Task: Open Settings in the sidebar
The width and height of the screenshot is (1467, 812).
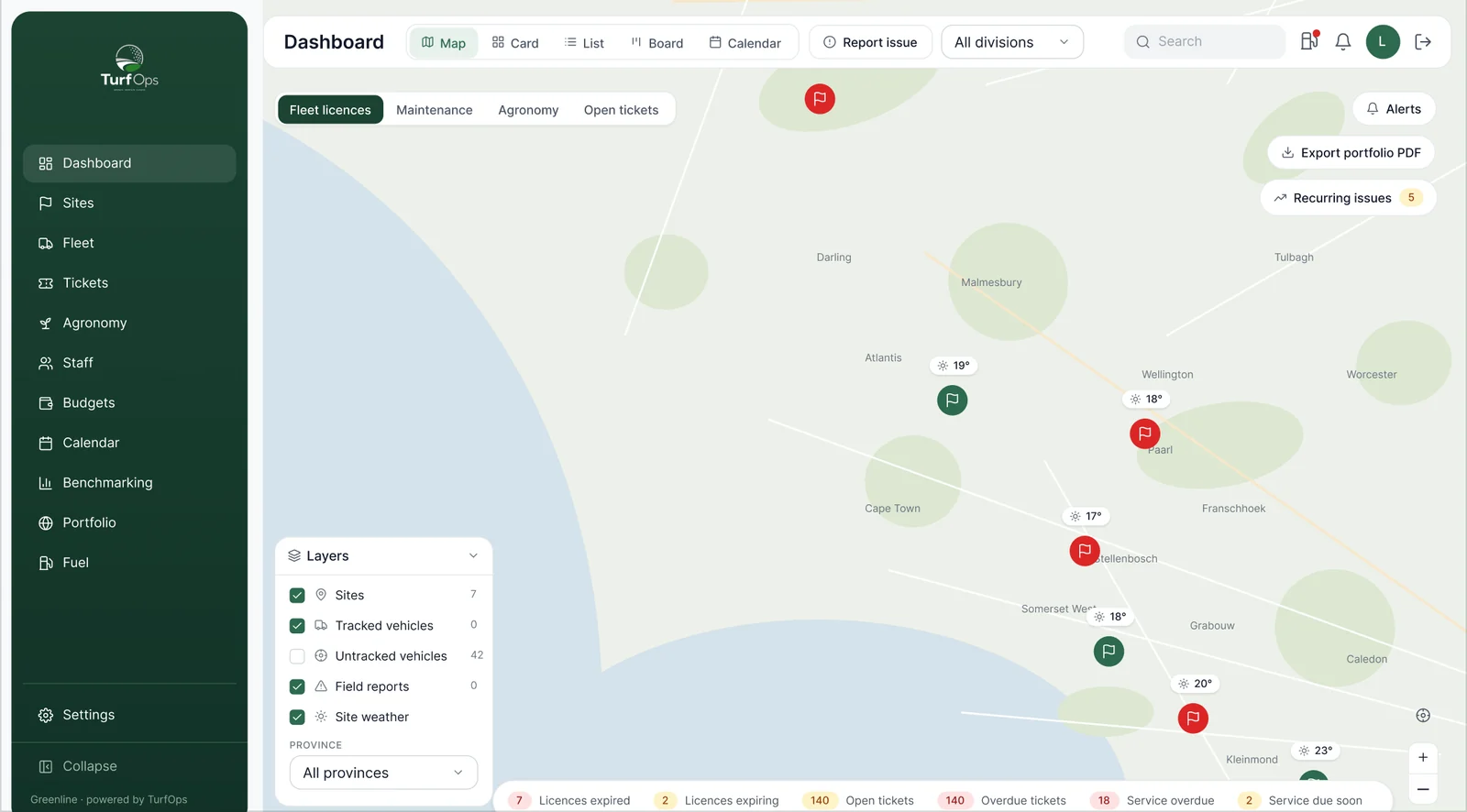Action: (x=129, y=715)
